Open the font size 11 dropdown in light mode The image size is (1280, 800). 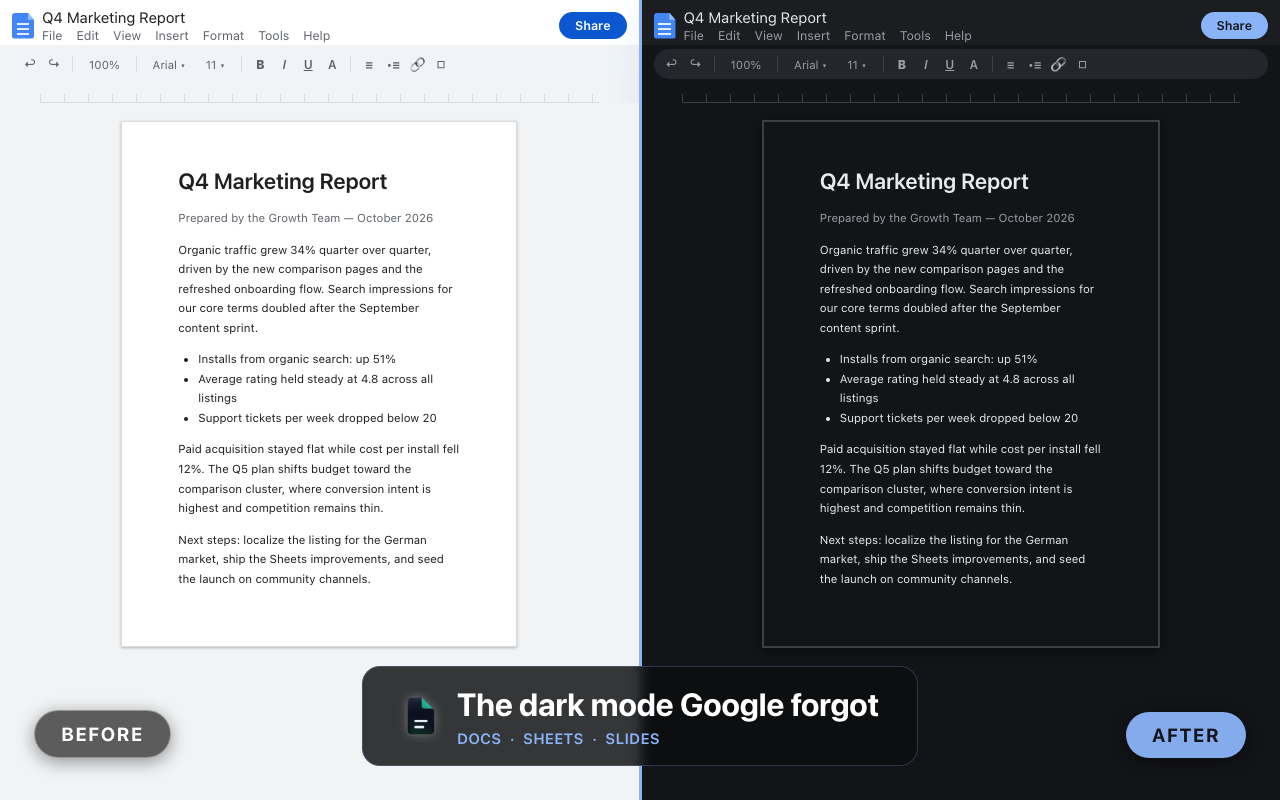[x=215, y=65]
